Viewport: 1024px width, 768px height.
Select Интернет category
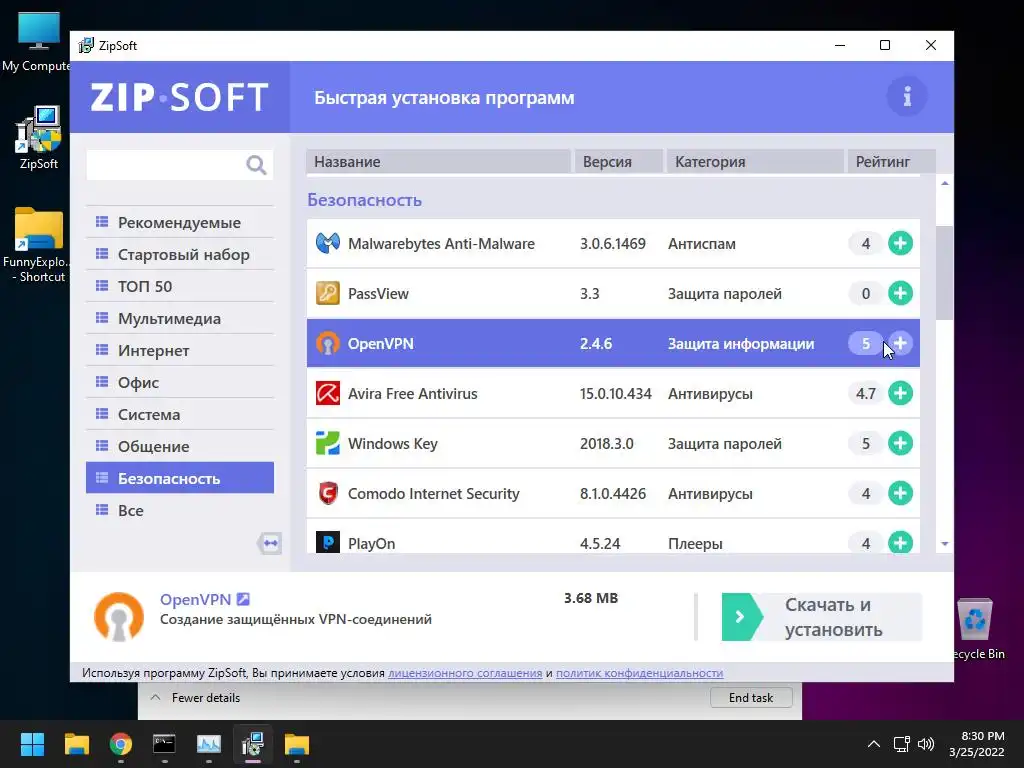(180, 350)
